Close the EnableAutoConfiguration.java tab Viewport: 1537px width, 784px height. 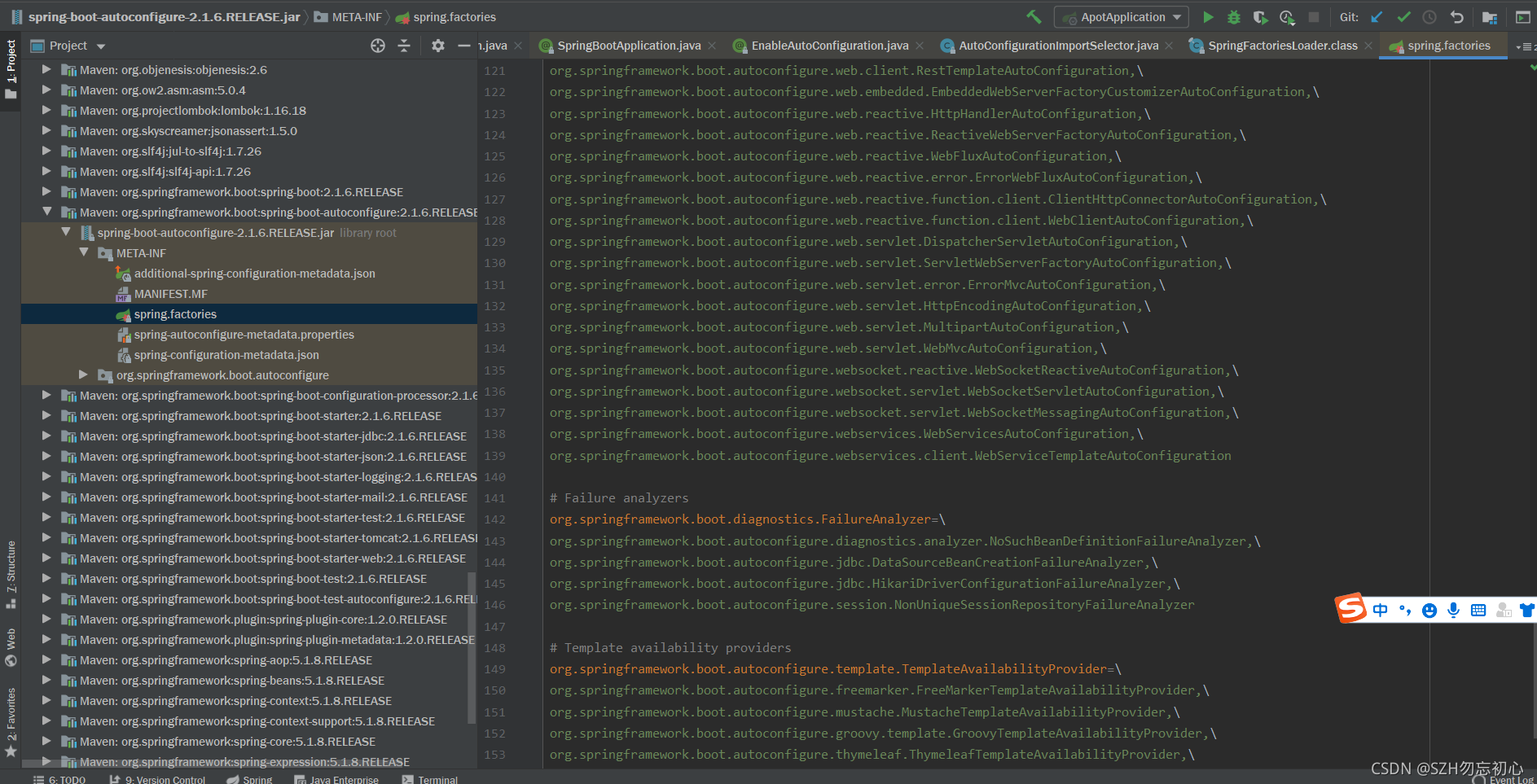coord(920,46)
